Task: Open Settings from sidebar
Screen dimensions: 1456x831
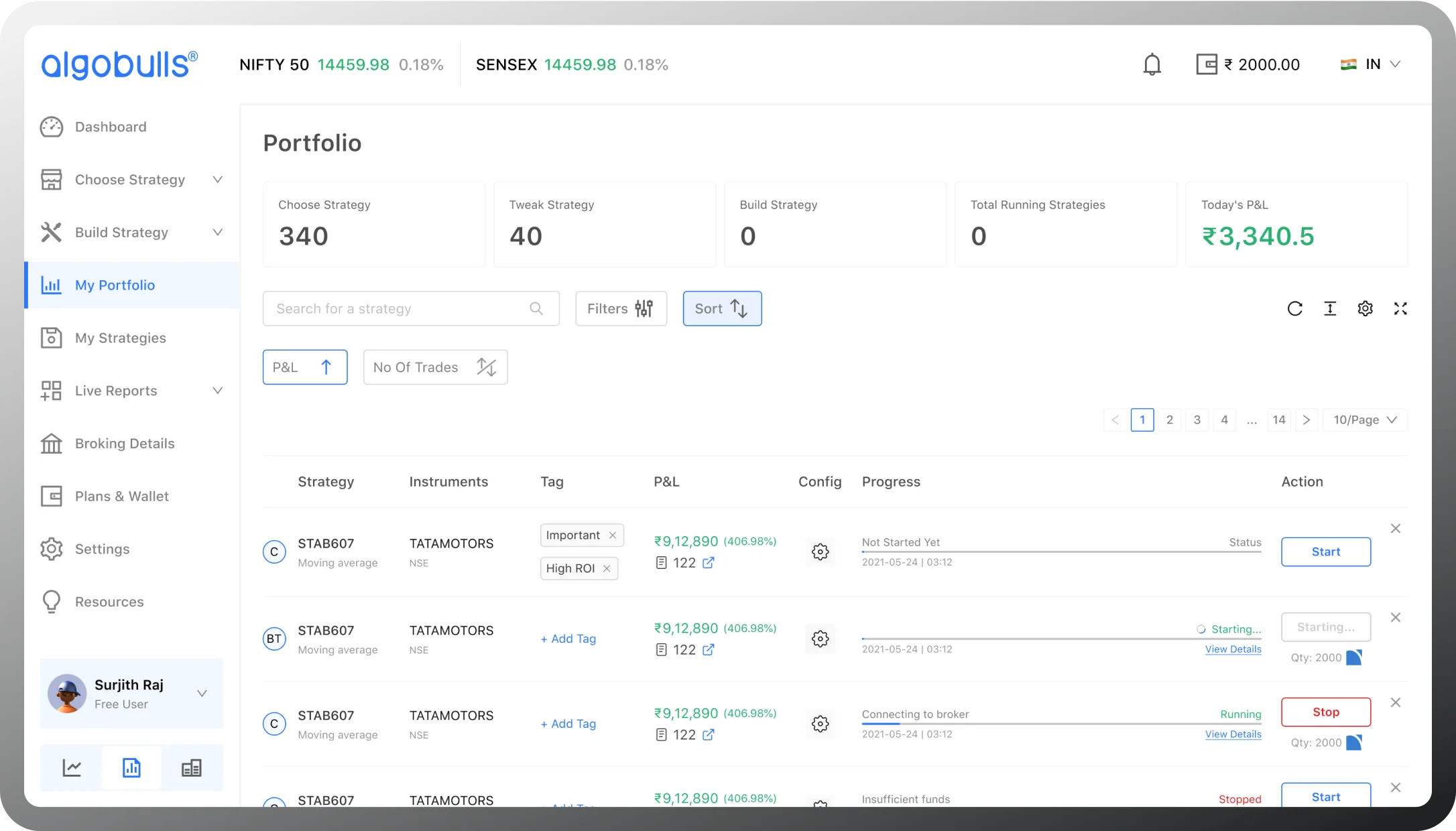Action: [85, 549]
